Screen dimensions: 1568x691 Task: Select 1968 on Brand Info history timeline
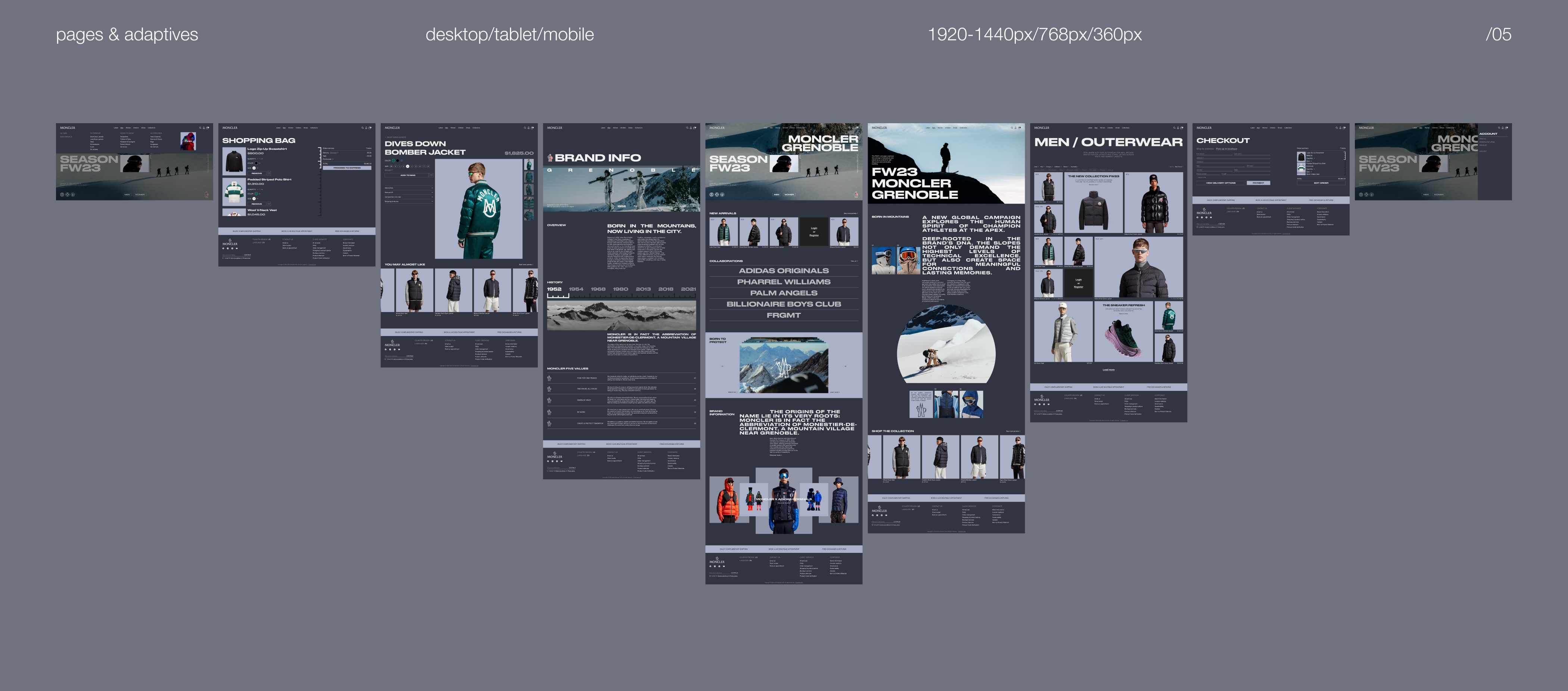(x=598, y=289)
